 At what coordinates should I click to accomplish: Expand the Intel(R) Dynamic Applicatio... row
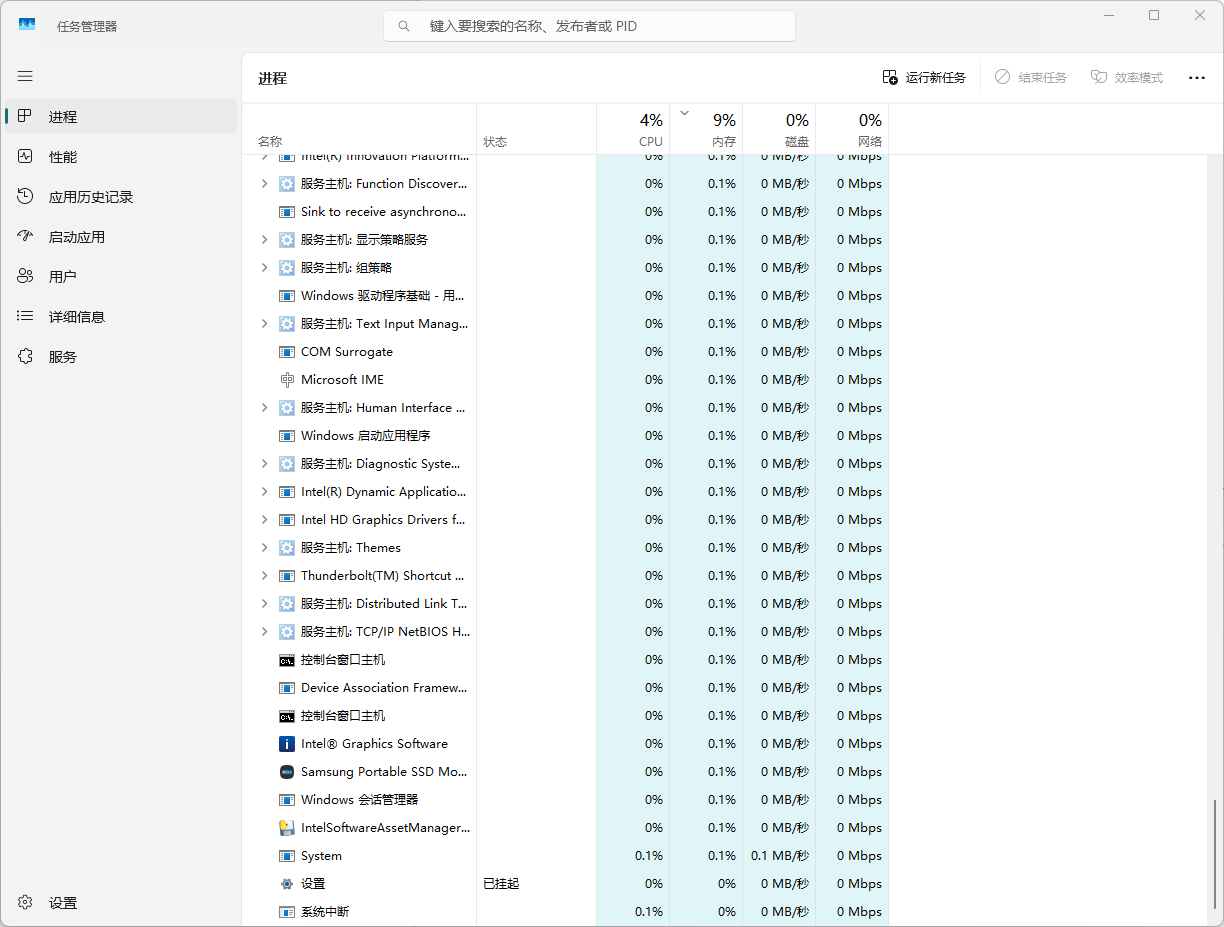pos(264,492)
